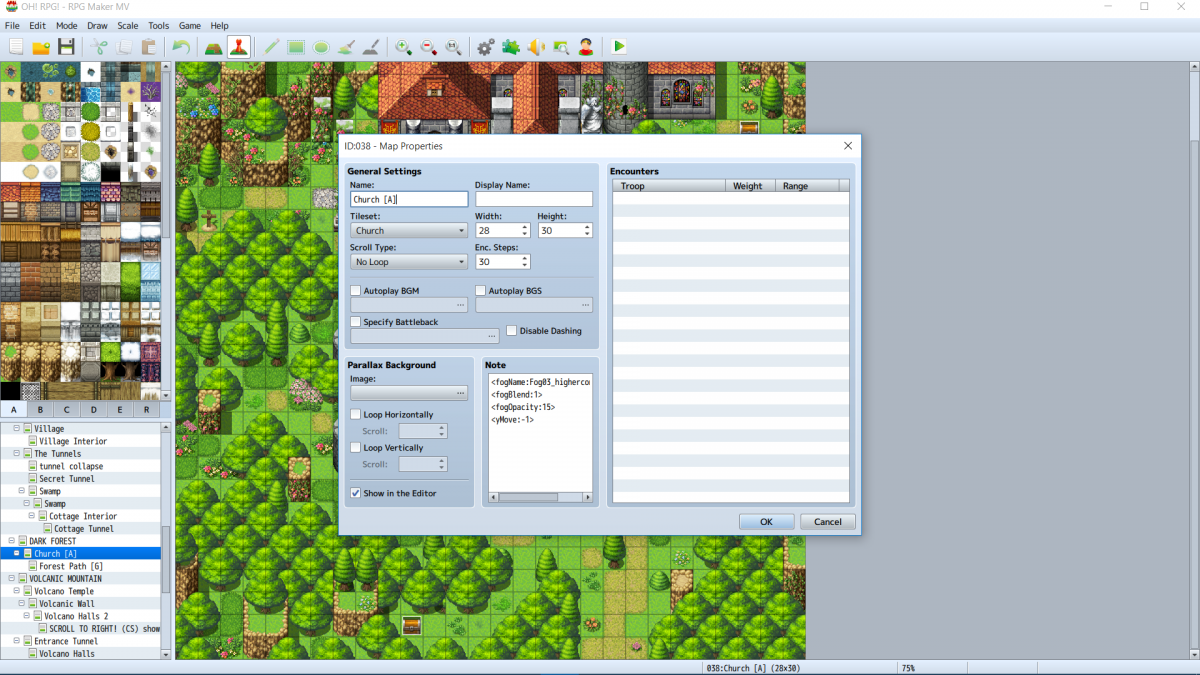
Task: Click the parallax Image browse button
Action: click(x=460, y=394)
